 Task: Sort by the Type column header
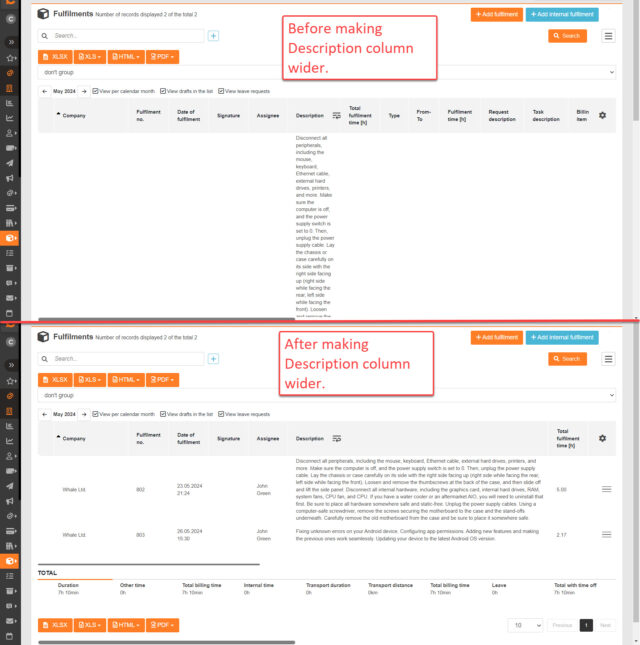pos(394,116)
